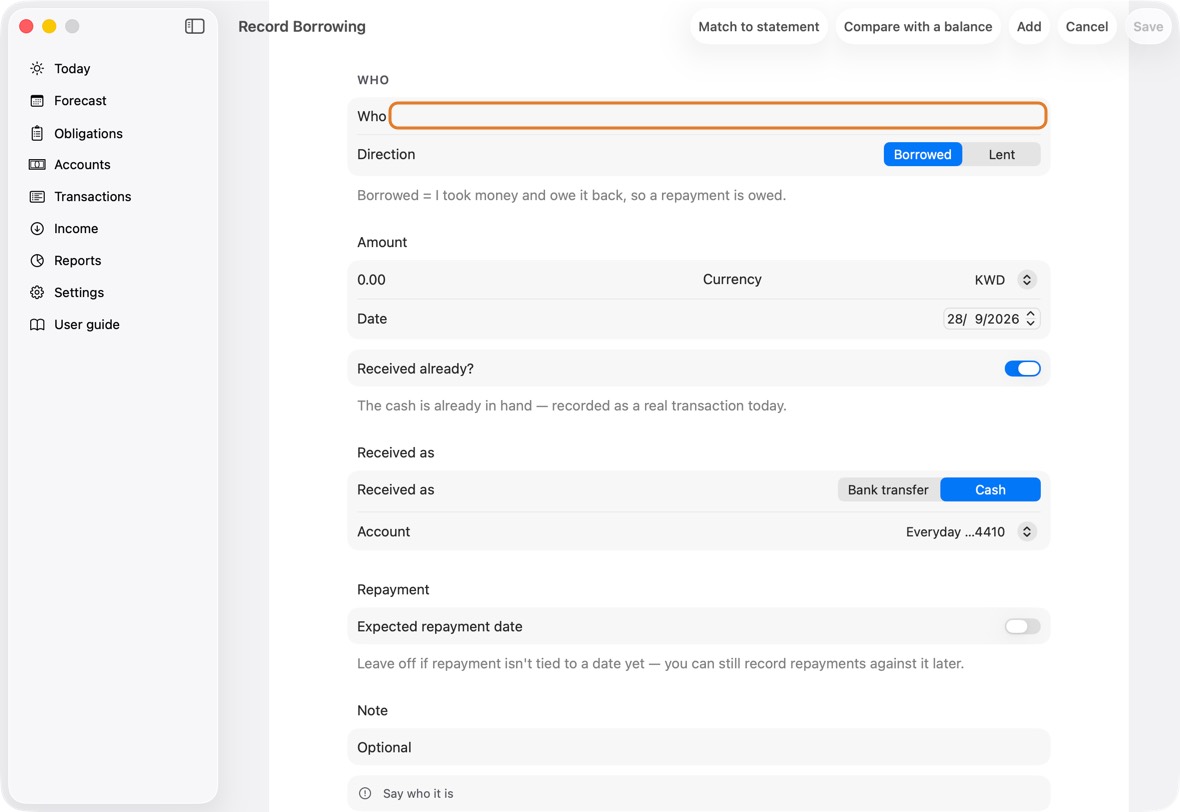Toggle the sidebar visibility icon

pos(194,26)
